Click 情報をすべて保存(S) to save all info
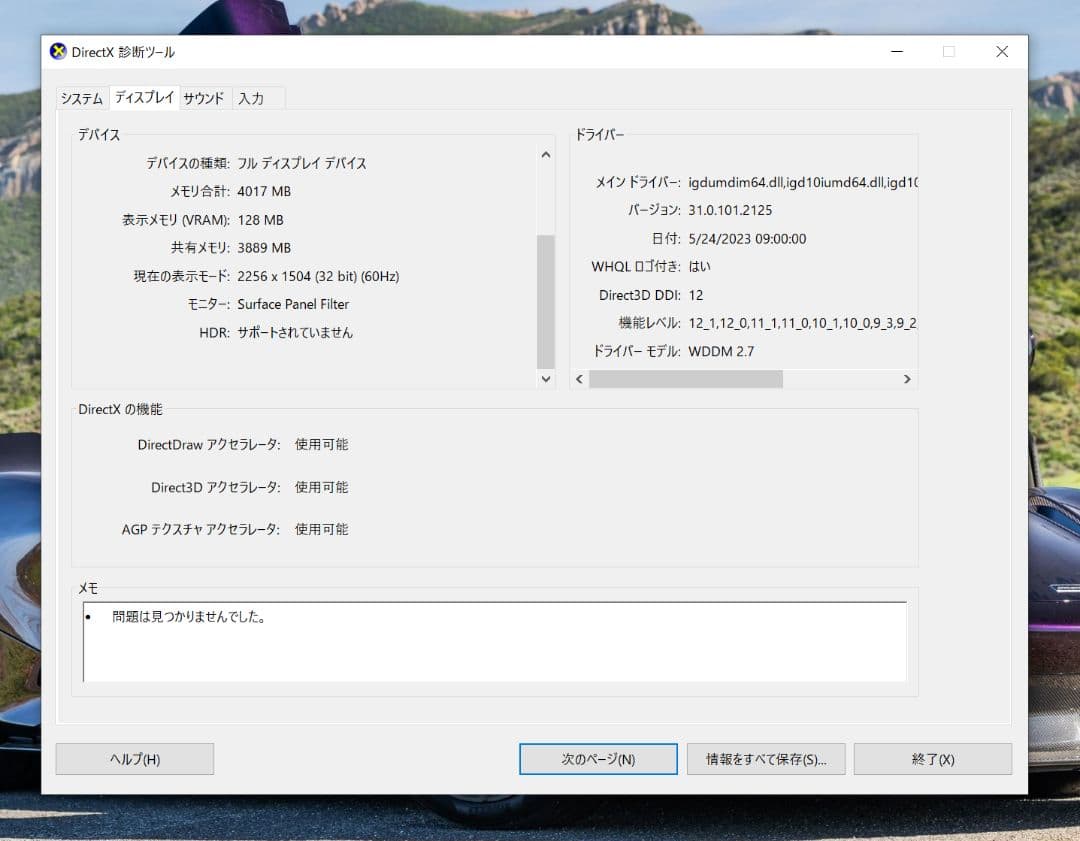The image size is (1080, 841). click(x=766, y=759)
